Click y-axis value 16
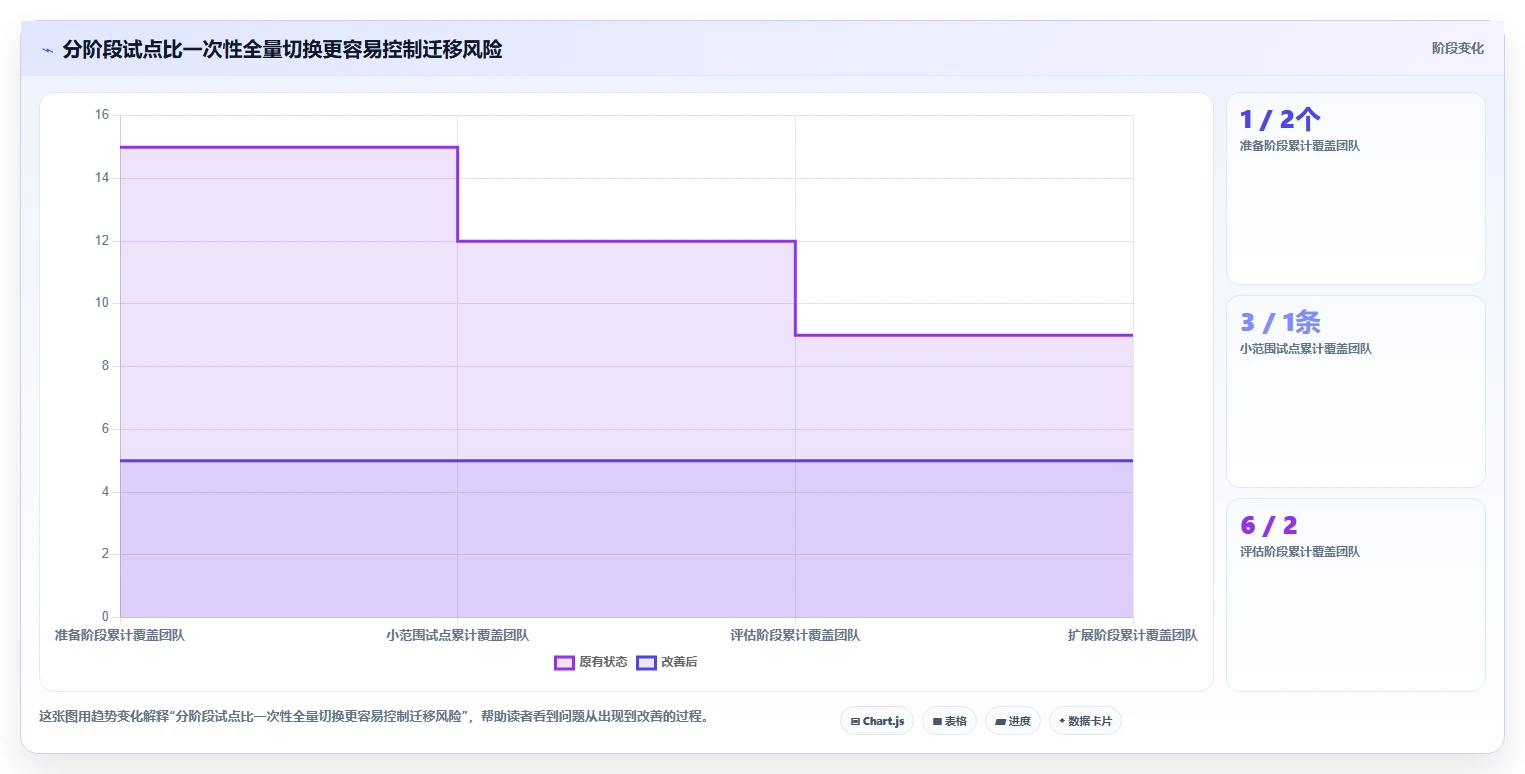 pyautogui.click(x=102, y=115)
